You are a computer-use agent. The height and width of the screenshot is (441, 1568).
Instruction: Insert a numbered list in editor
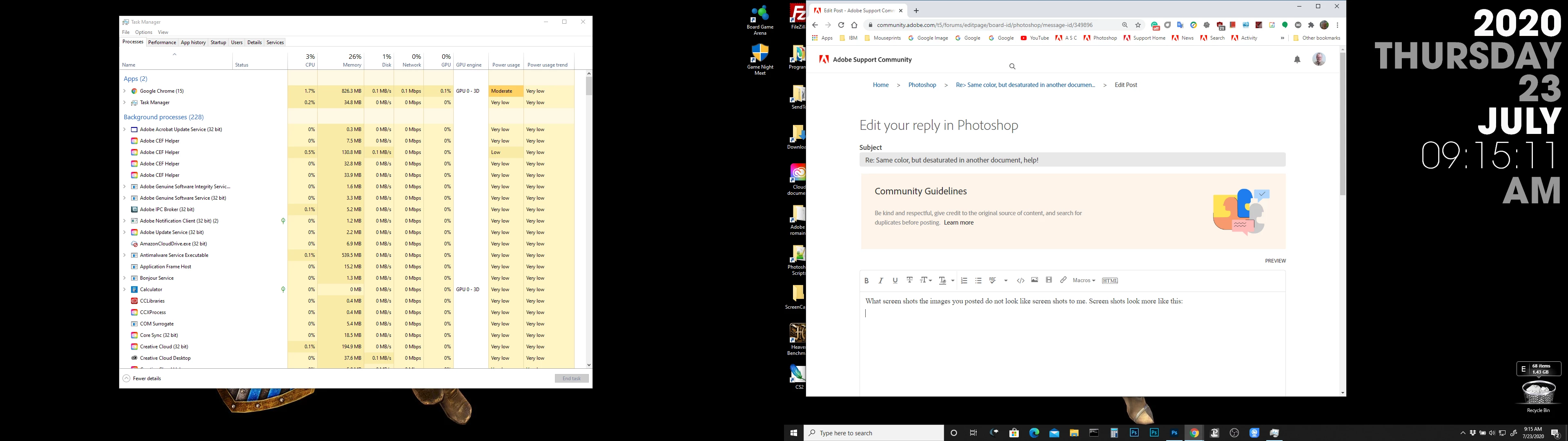point(964,281)
